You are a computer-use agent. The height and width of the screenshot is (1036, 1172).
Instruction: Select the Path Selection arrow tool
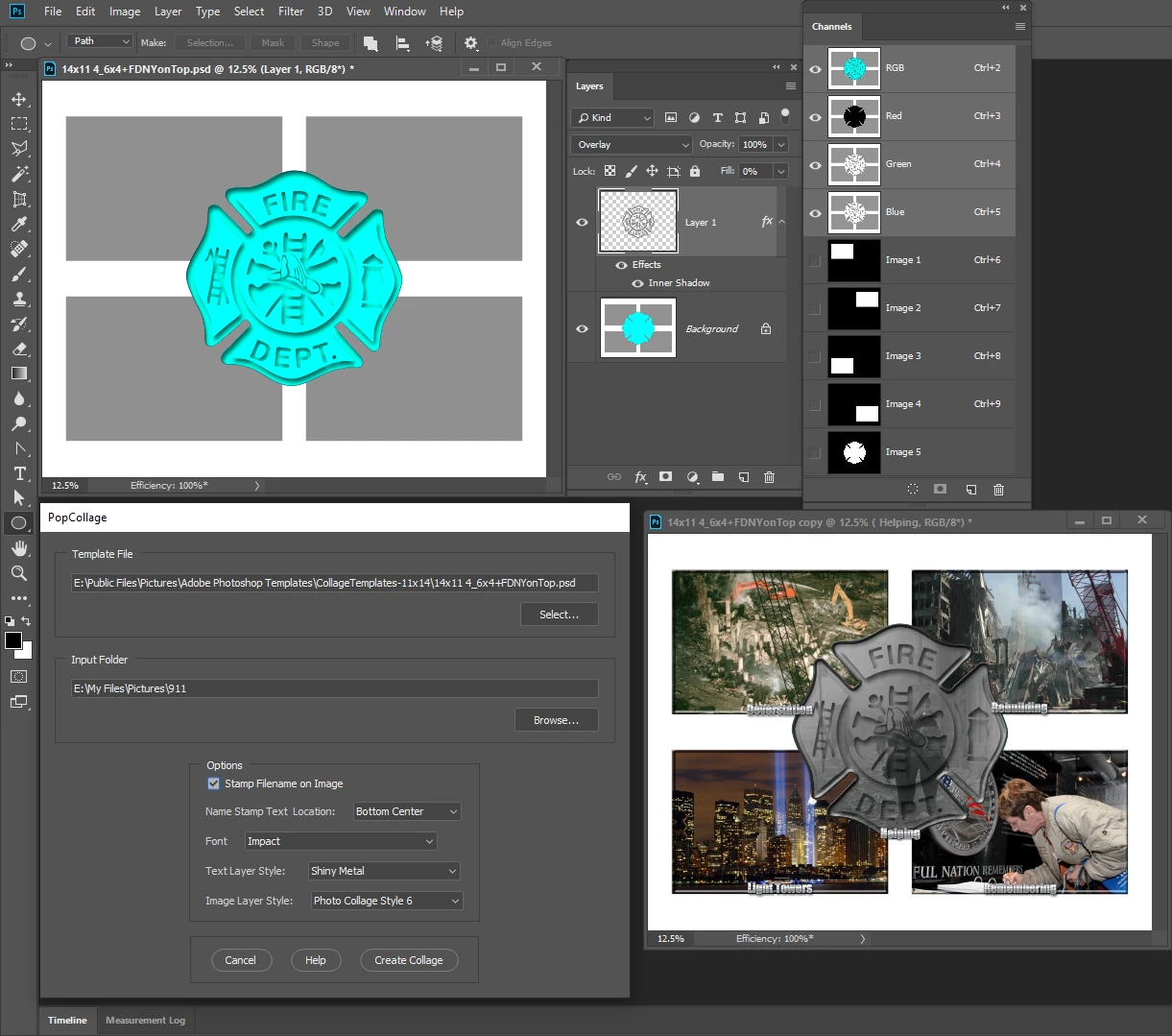(x=18, y=498)
